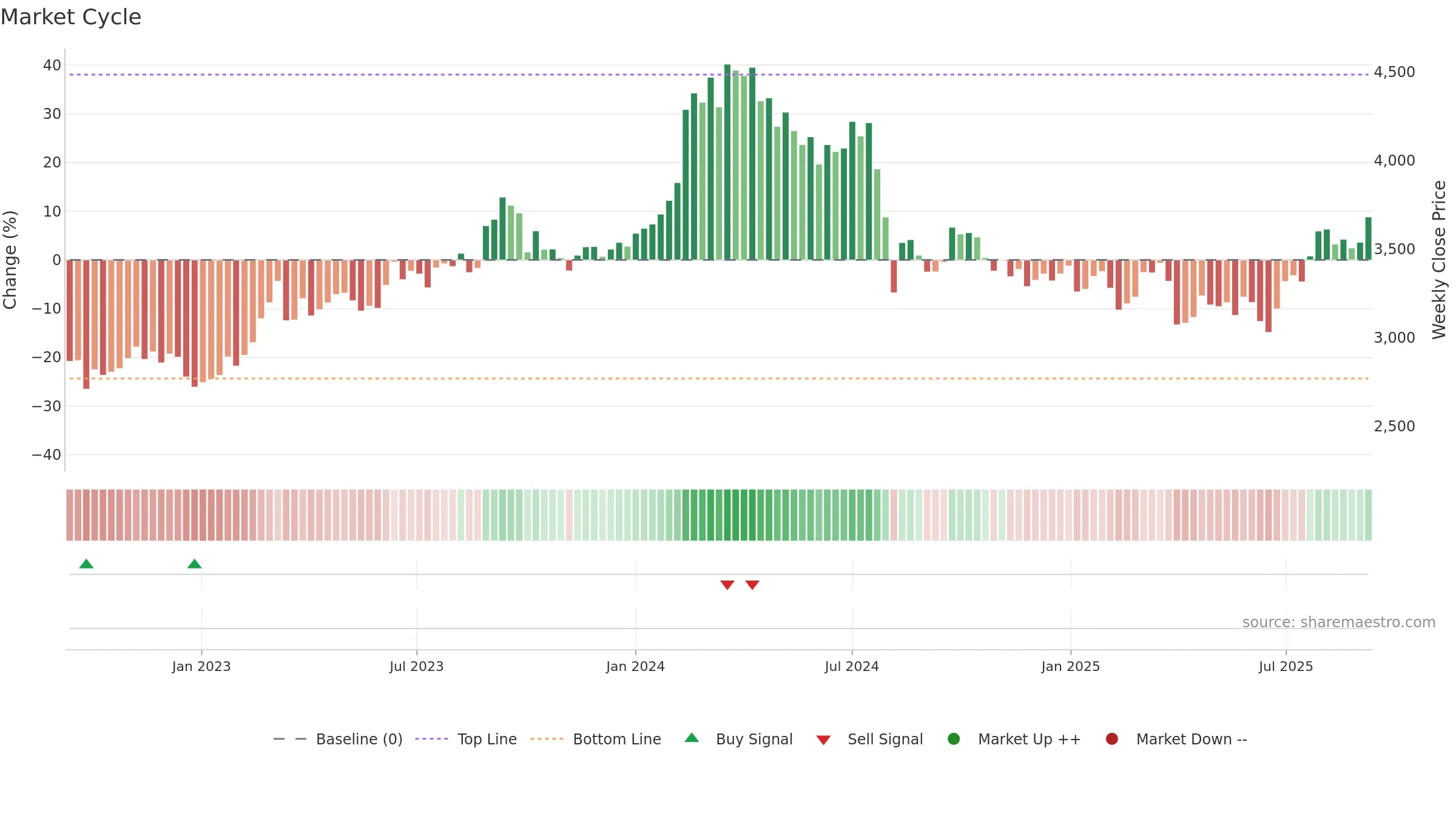Toggle the Baseline (0) legend entry

point(338,739)
